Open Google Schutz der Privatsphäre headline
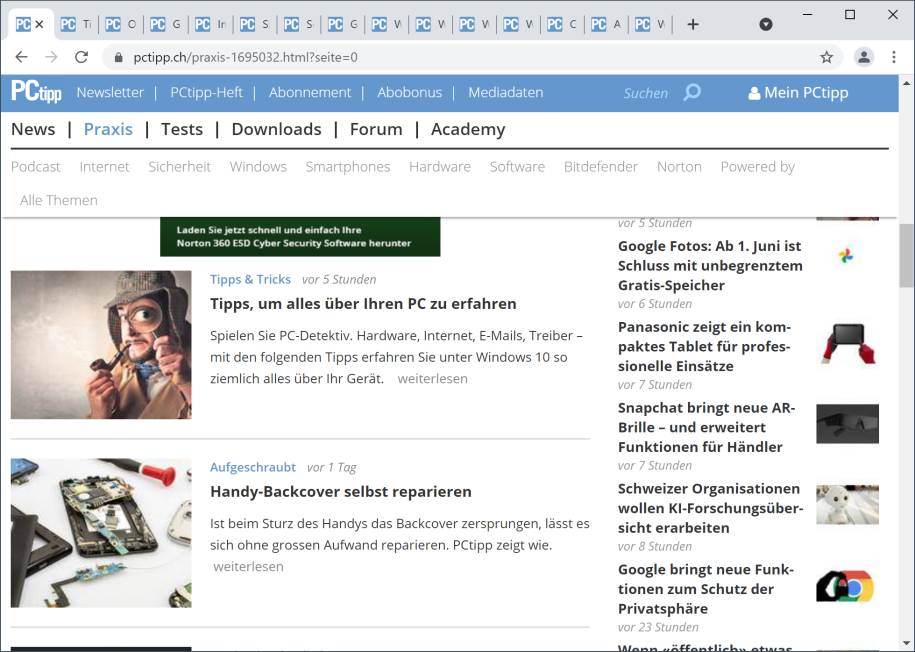The width and height of the screenshot is (915, 652). click(706, 589)
